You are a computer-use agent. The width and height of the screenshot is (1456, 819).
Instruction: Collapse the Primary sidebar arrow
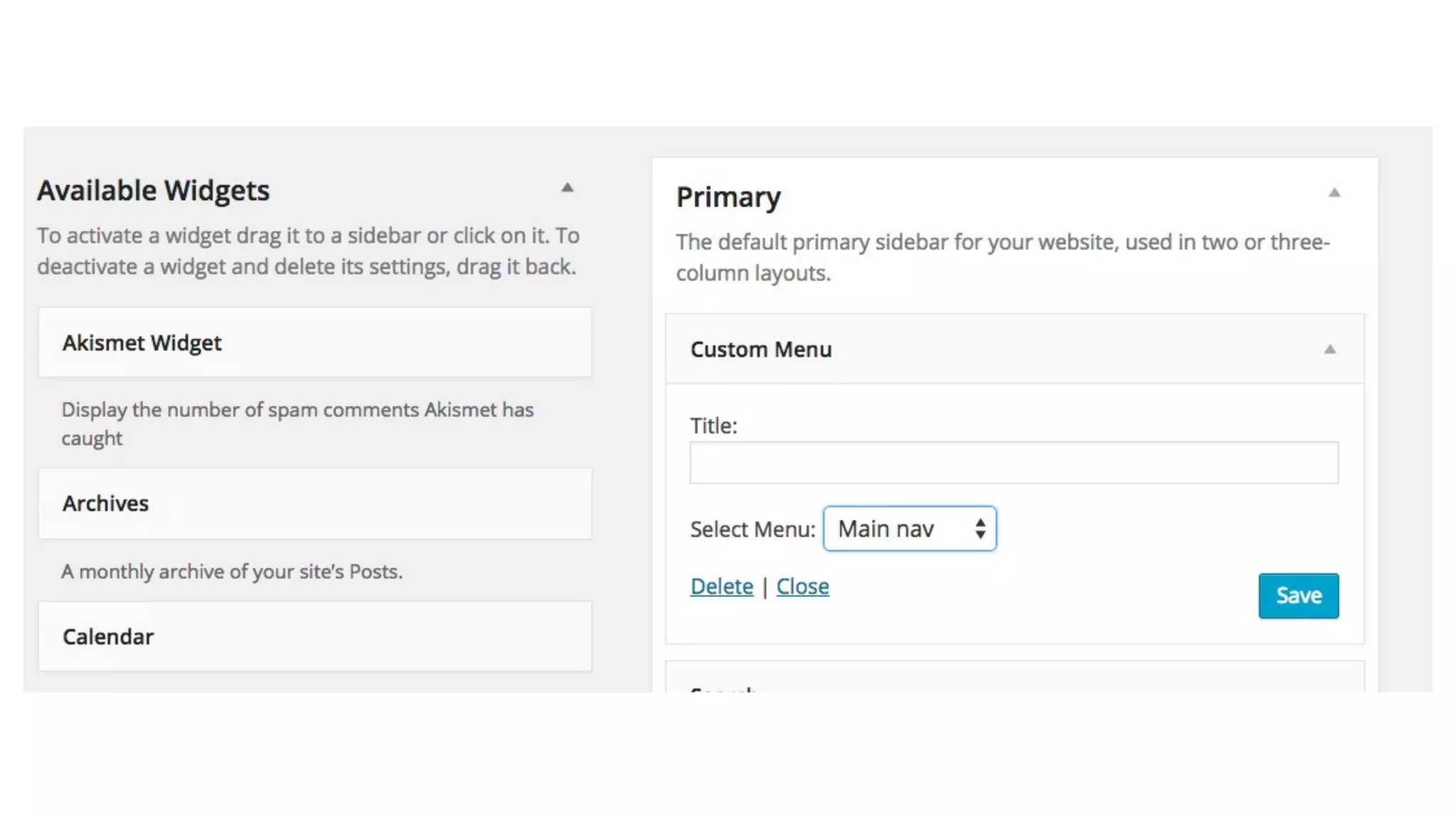[1334, 193]
